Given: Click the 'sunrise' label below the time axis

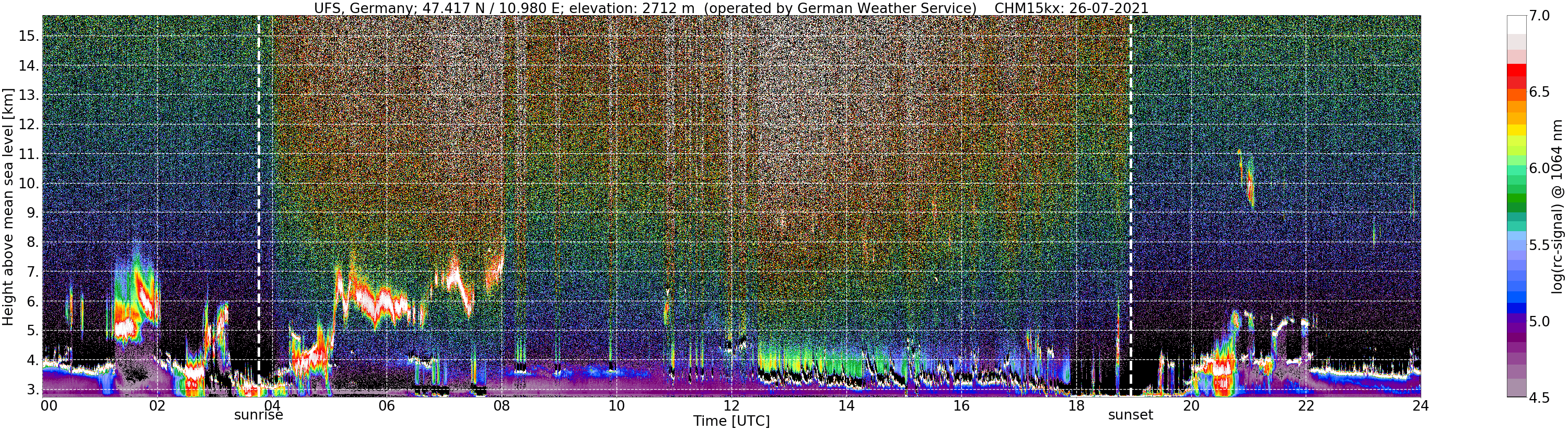Looking at the screenshot, I should tap(259, 415).
